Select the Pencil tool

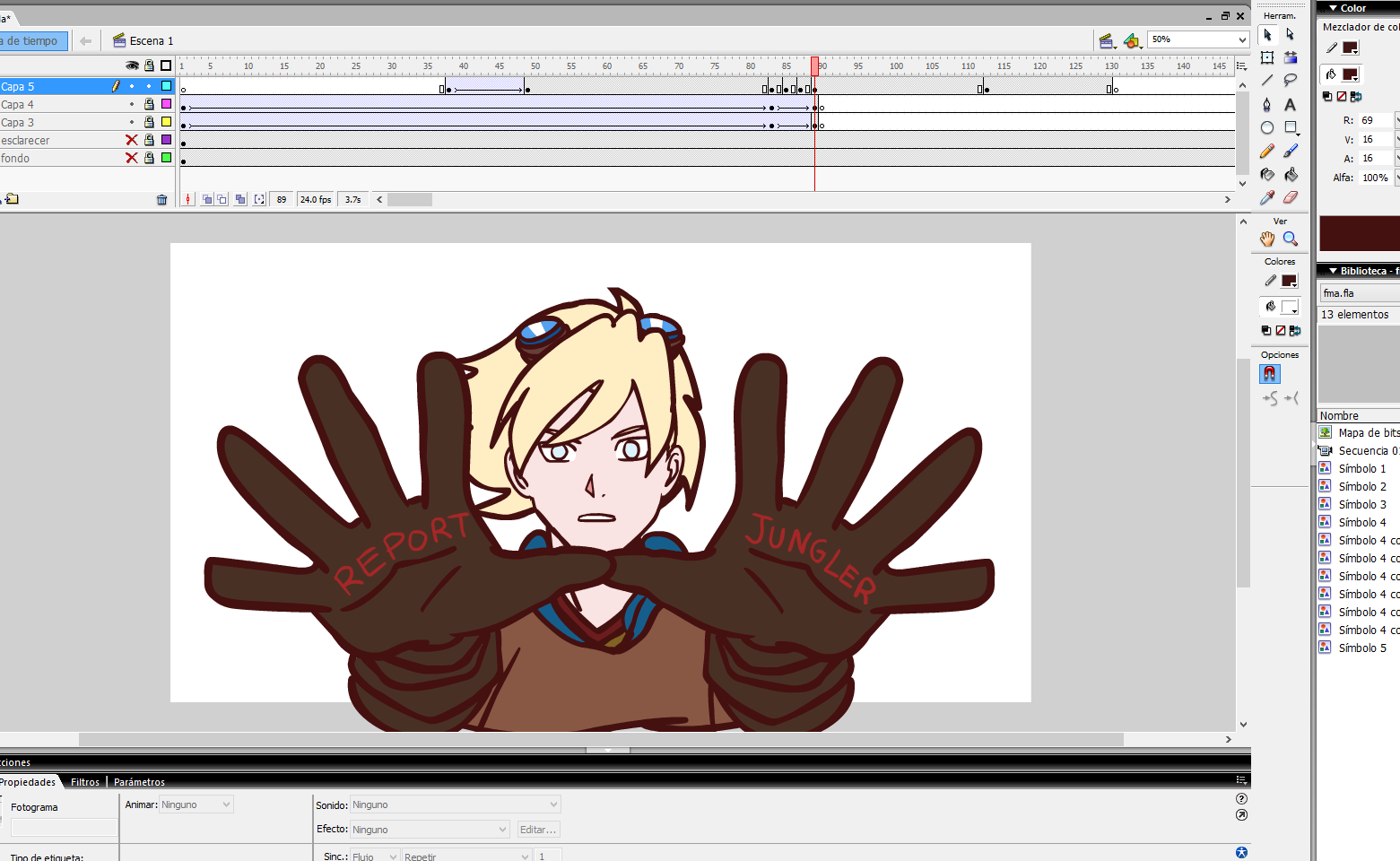[x=1267, y=151]
